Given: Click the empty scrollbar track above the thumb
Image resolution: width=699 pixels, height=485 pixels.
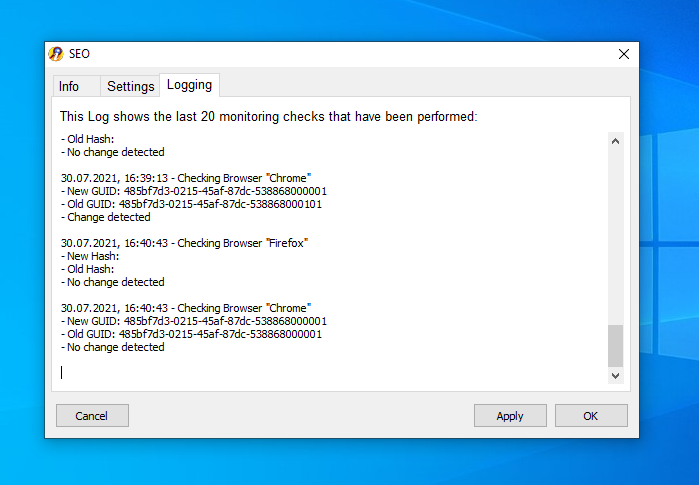Looking at the screenshot, I should point(615,237).
